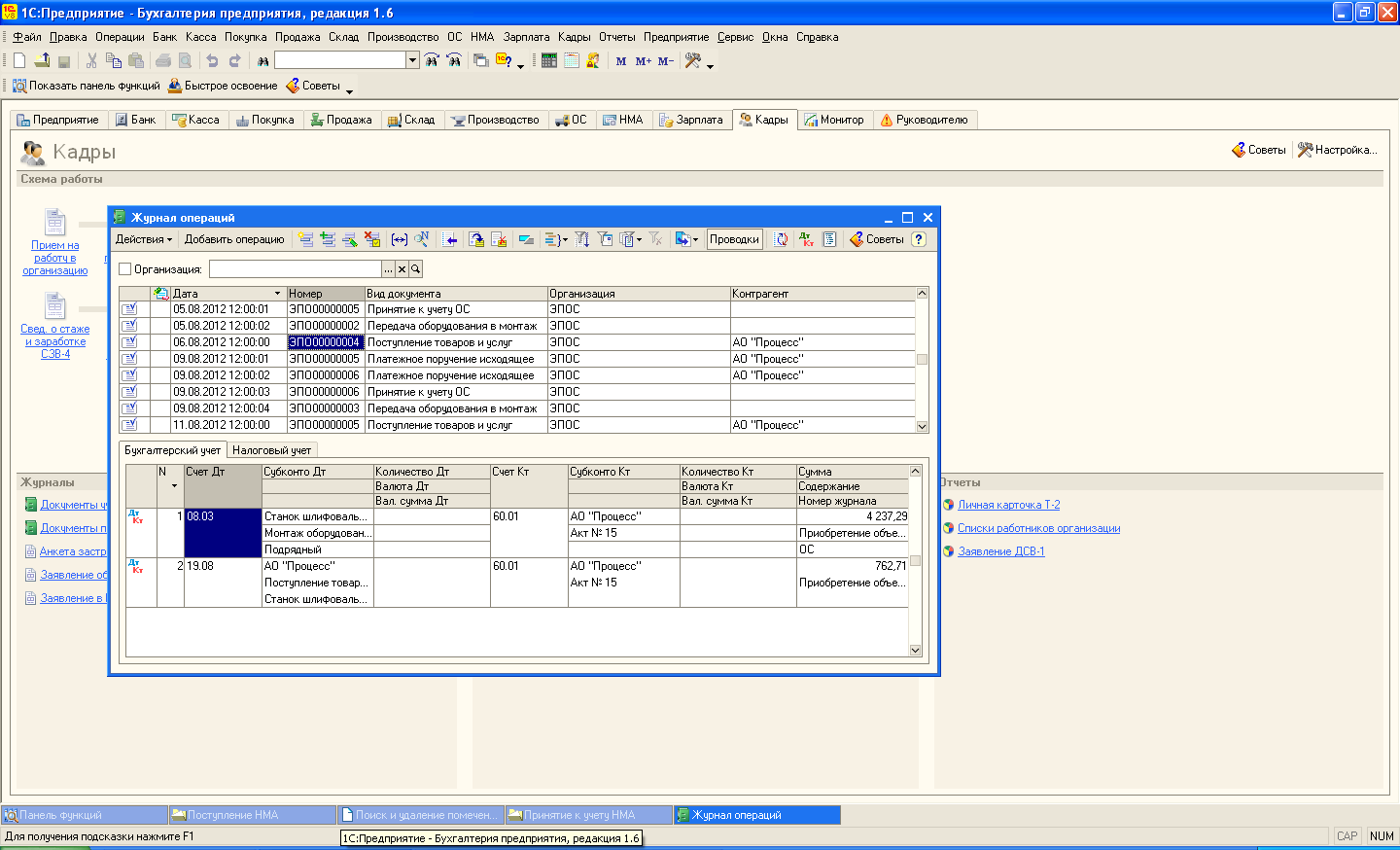Click the Быстрое освоение button
This screenshot has width=1400, height=850.
click(223, 86)
